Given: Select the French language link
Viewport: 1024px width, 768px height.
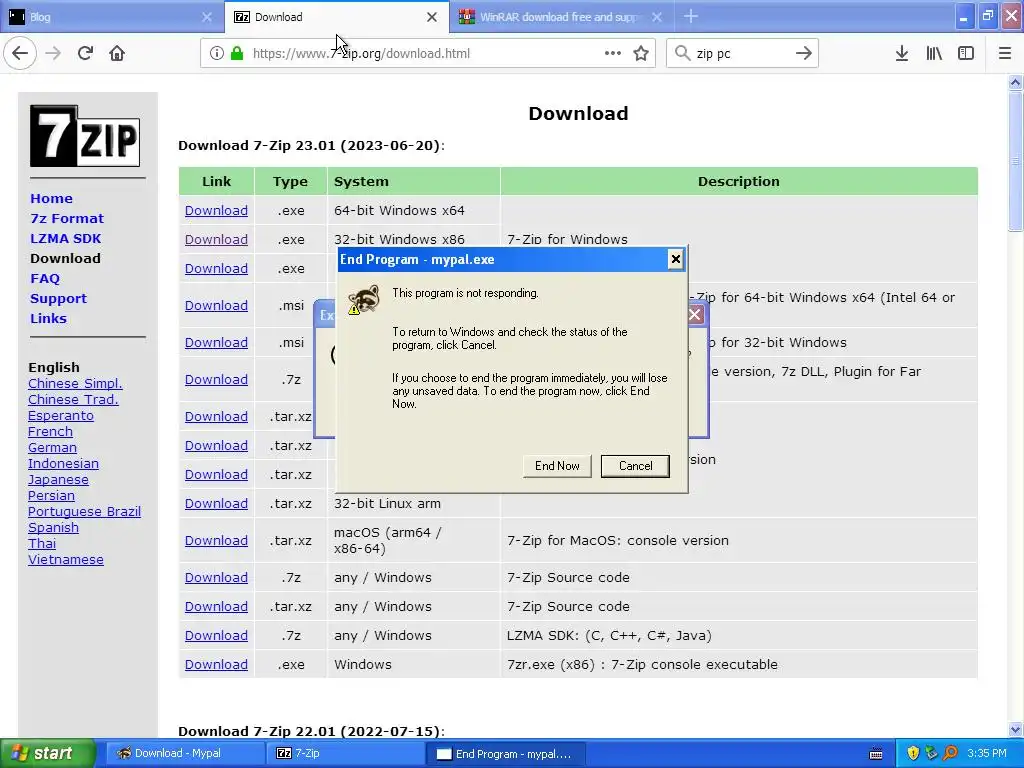Looking at the screenshot, I should tap(50, 432).
